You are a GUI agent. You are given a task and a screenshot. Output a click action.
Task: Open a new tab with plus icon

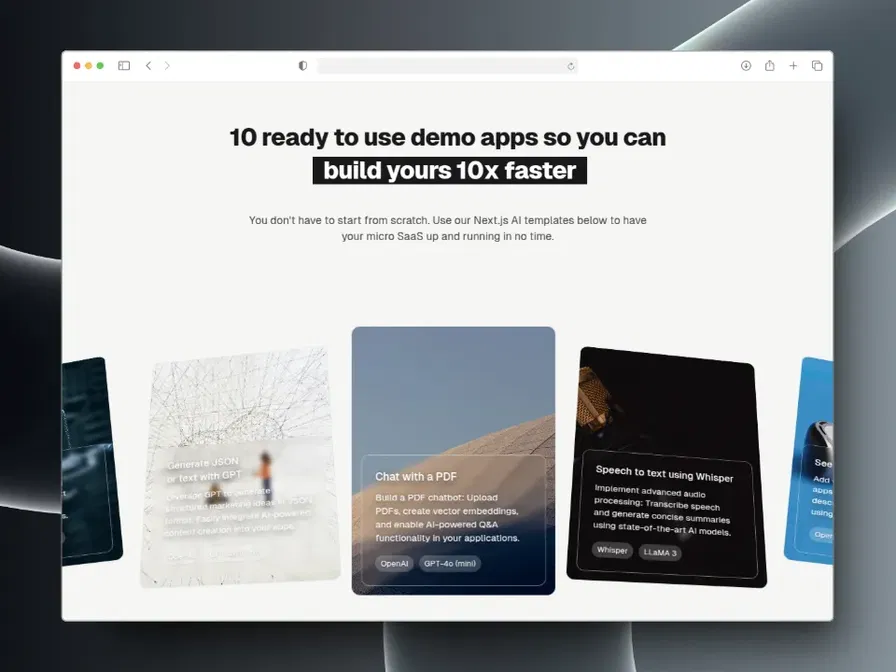click(793, 66)
